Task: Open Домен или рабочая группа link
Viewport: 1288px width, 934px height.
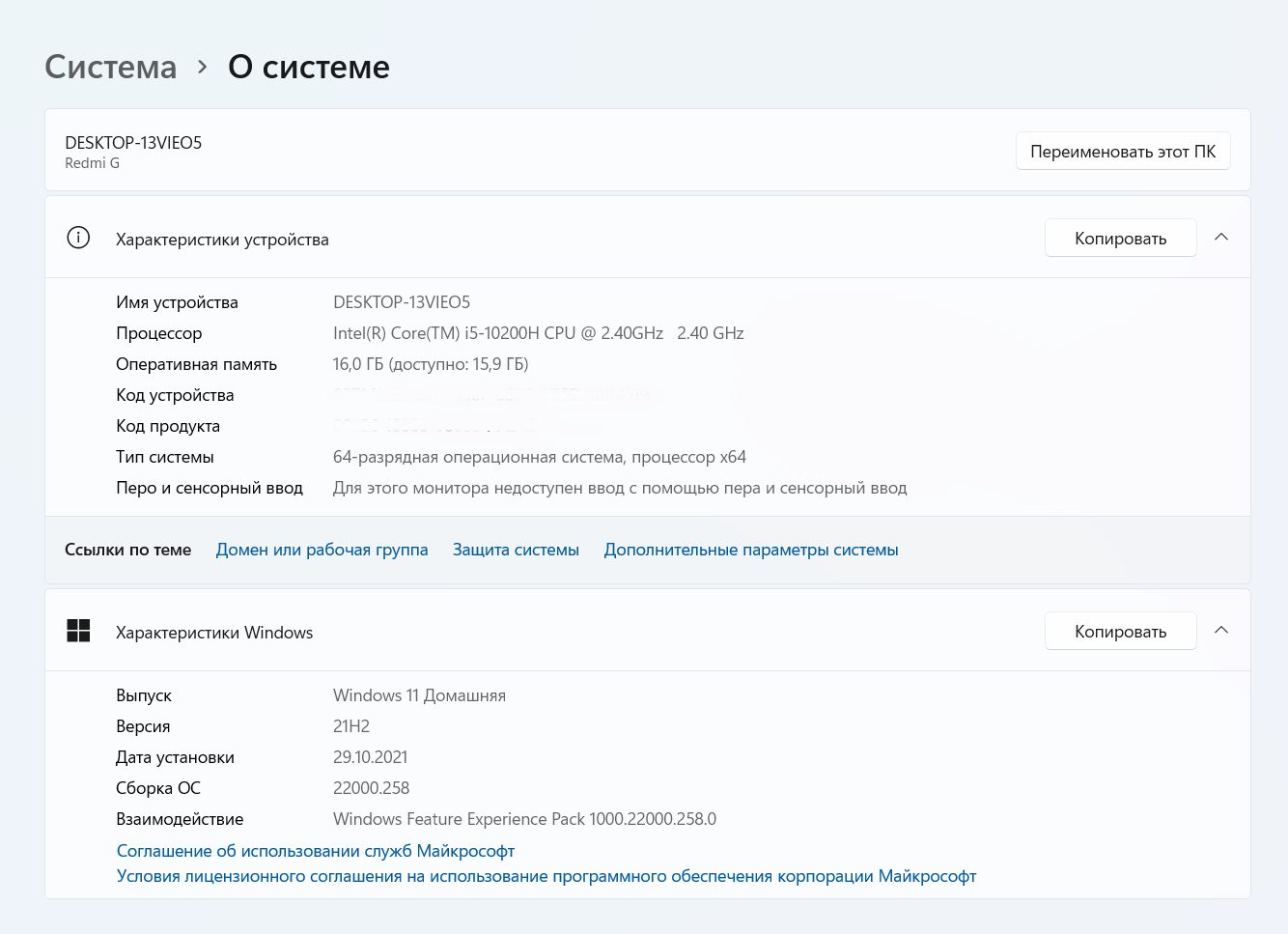Action: click(322, 550)
